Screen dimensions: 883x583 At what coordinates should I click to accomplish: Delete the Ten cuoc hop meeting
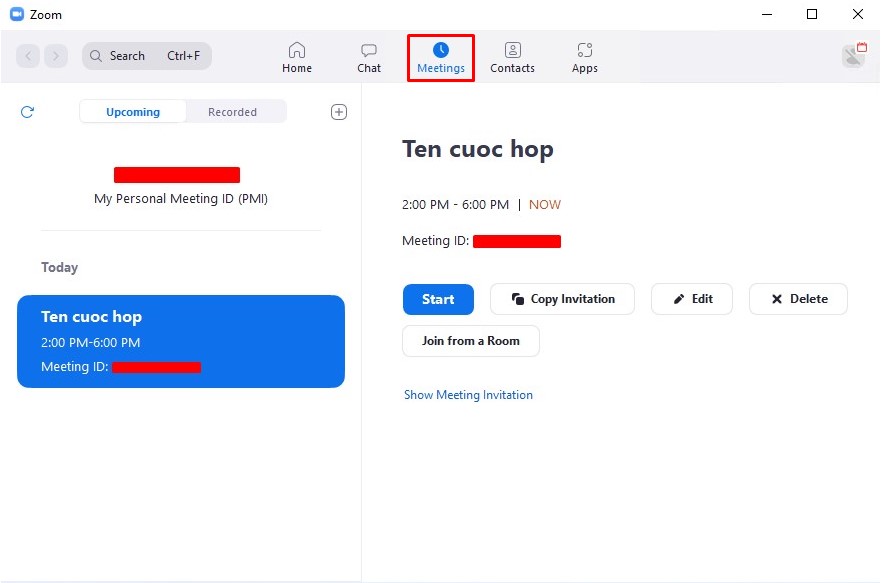[x=798, y=299]
